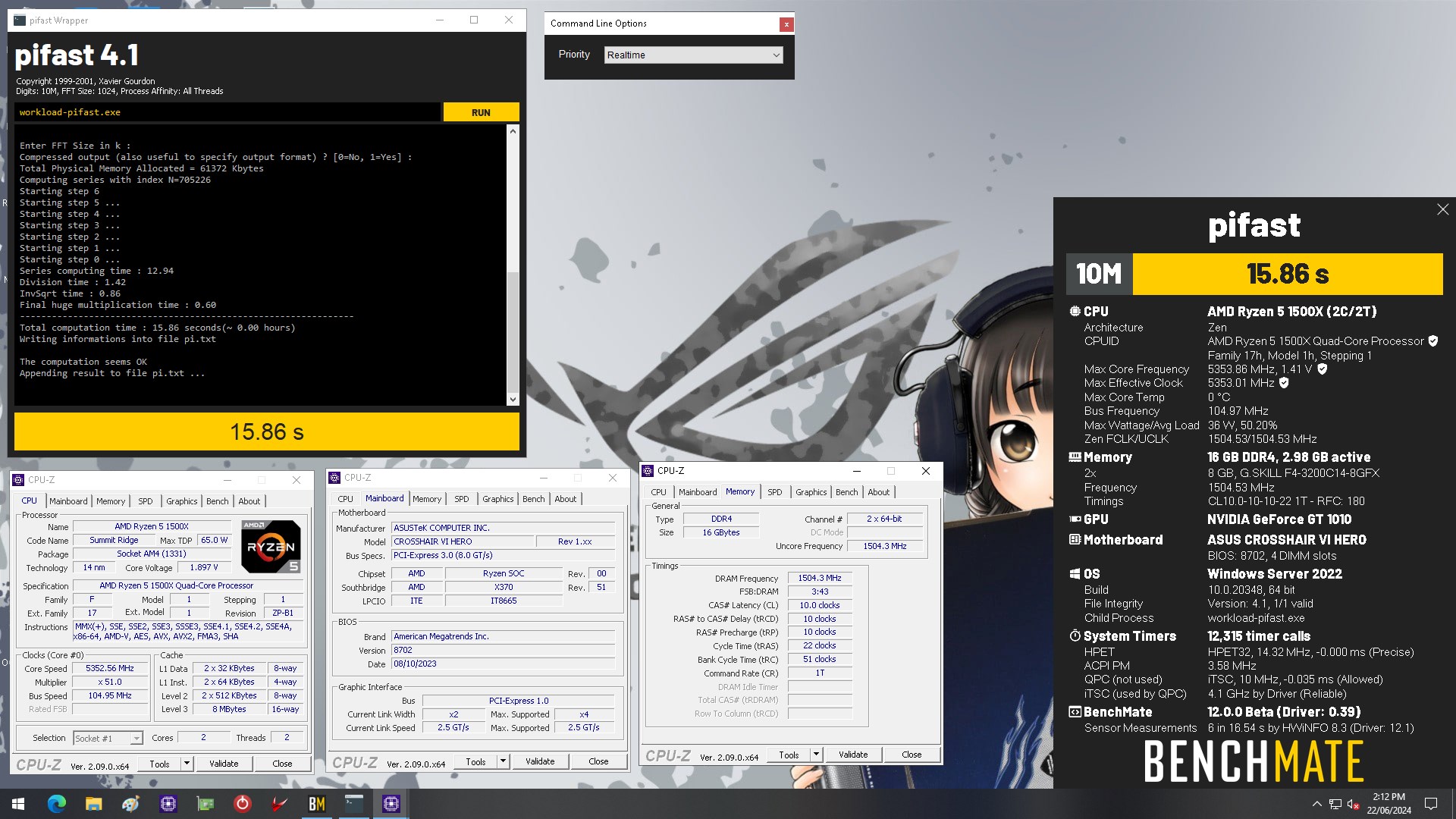Click the CAS# Latency 10.0 clocks value
1456x819 pixels.
point(820,605)
